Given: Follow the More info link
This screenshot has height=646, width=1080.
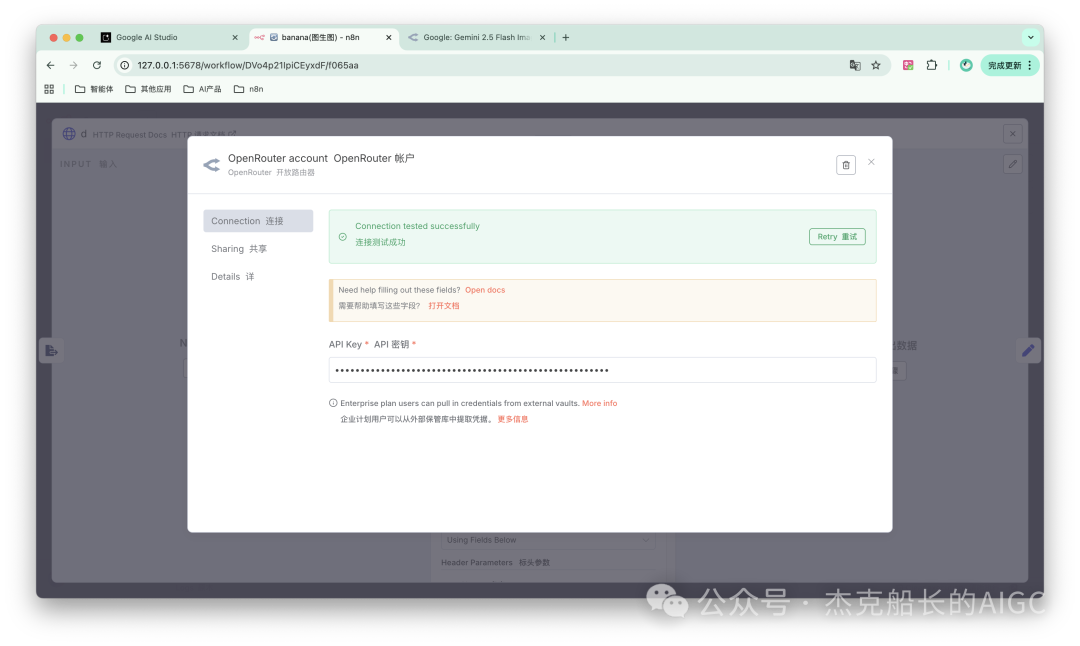Looking at the screenshot, I should pyautogui.click(x=599, y=404).
